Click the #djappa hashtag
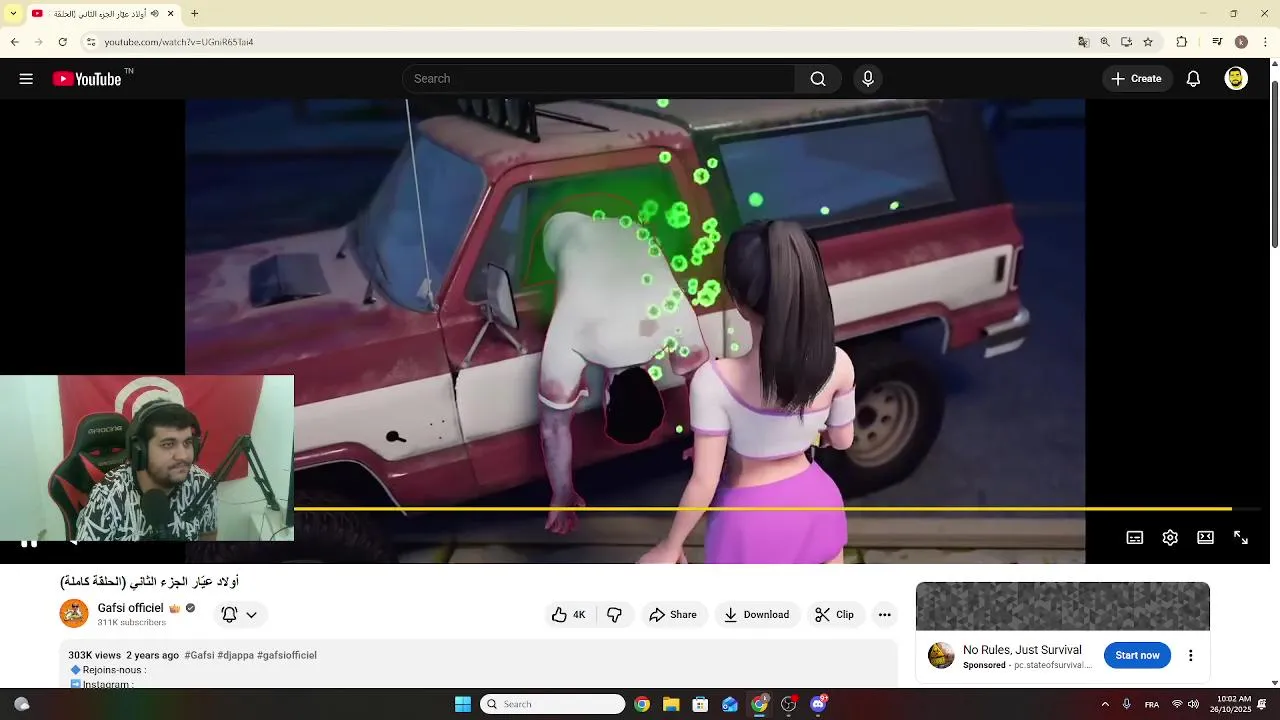This screenshot has height=720, width=1280. point(235,655)
